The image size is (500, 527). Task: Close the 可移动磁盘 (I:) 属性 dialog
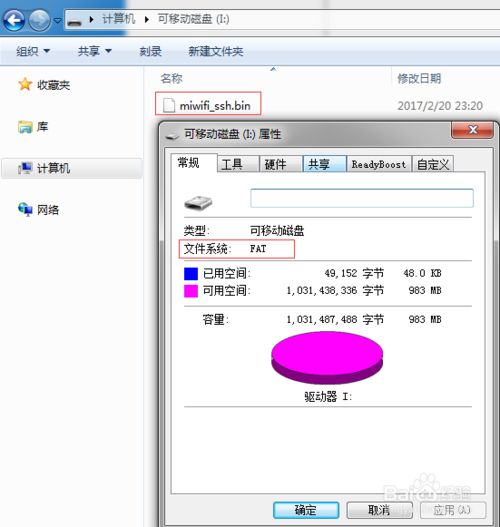(472, 129)
